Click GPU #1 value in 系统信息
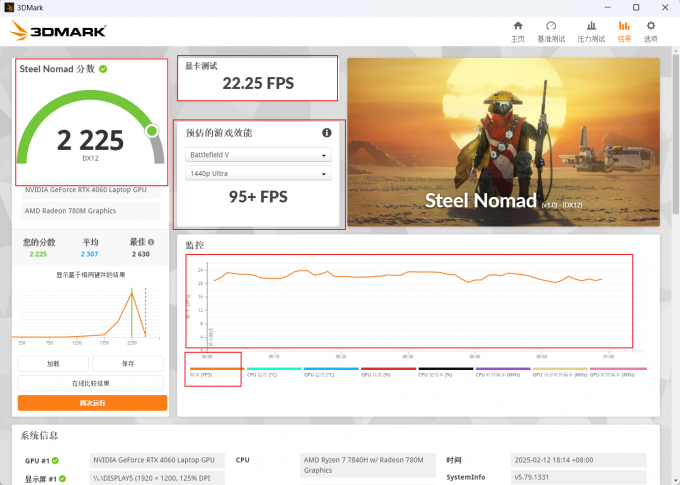 [157, 460]
